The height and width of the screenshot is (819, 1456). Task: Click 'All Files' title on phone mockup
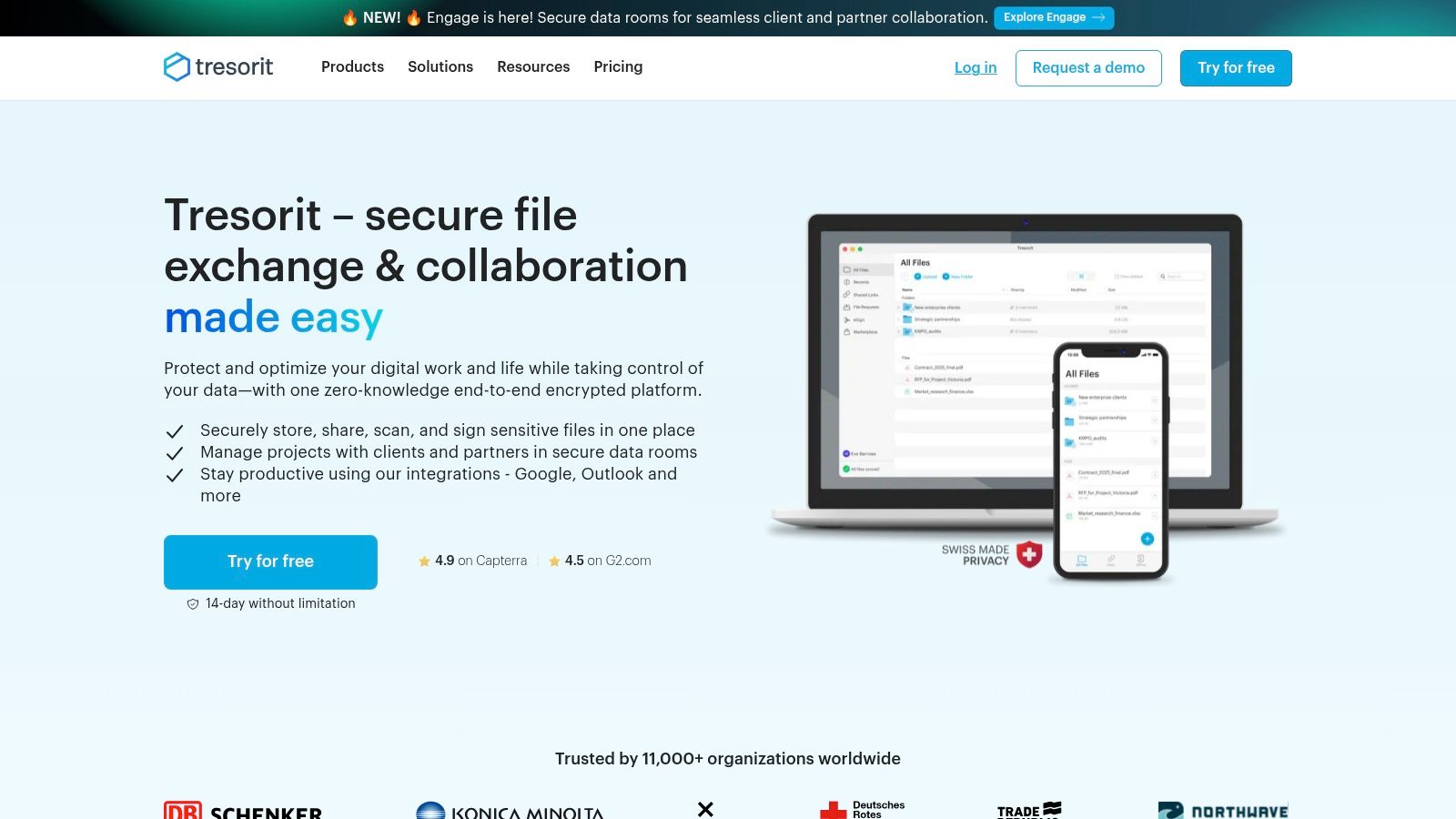(1082, 374)
